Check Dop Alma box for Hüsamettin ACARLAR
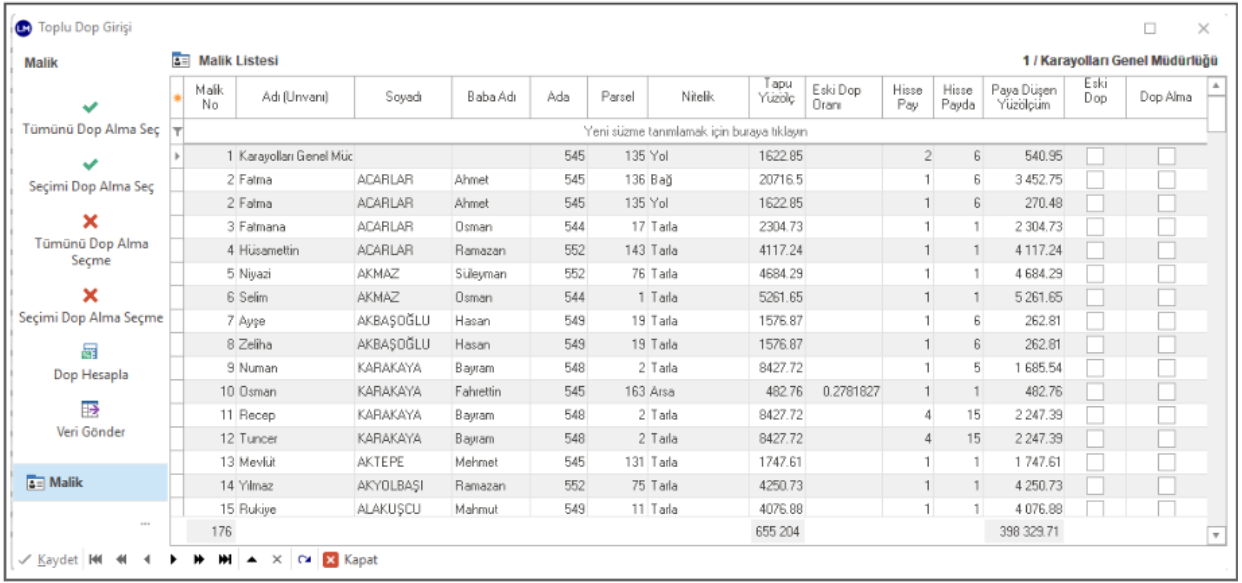The height and width of the screenshot is (583, 1242). point(1166,250)
